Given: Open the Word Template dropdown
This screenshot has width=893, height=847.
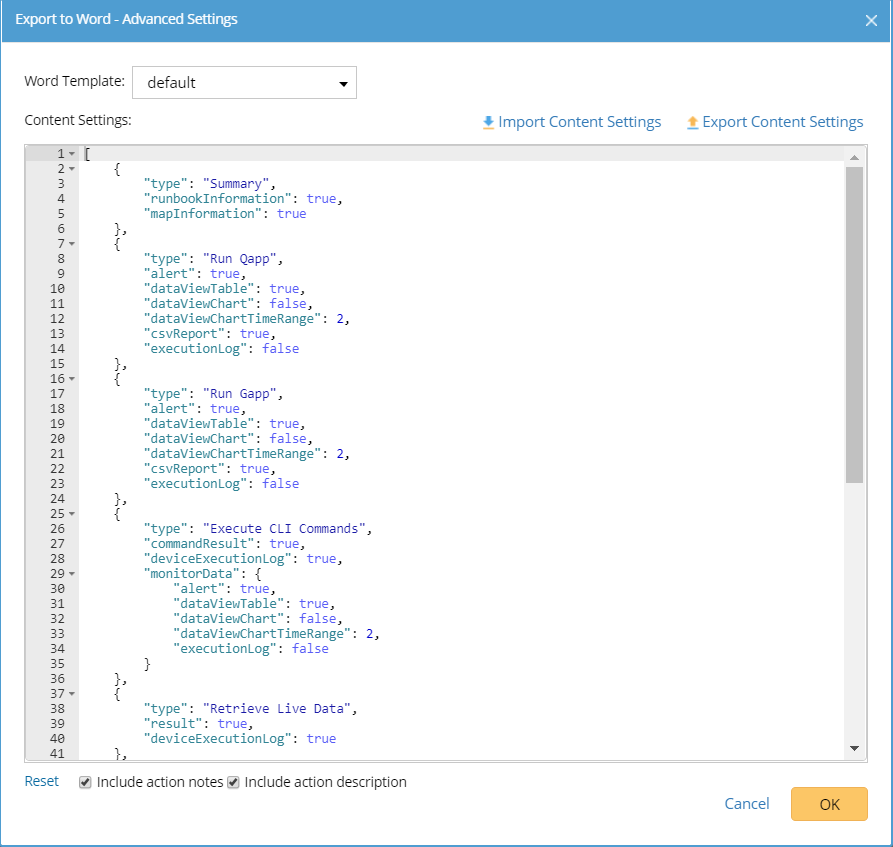Looking at the screenshot, I should [244, 83].
